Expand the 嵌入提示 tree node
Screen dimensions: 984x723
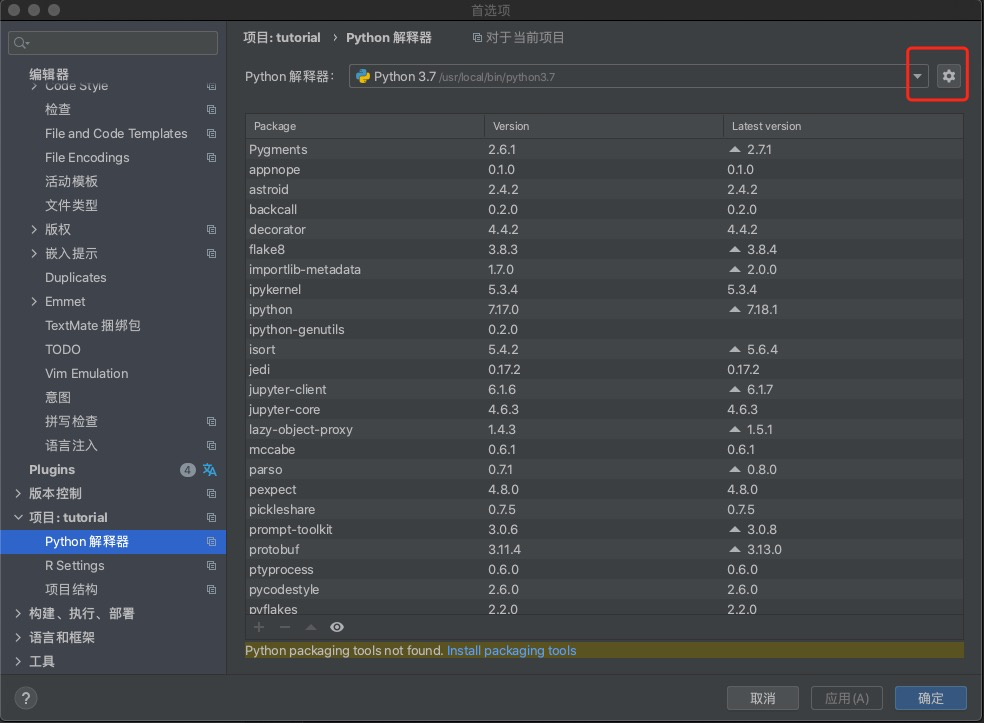[34, 254]
